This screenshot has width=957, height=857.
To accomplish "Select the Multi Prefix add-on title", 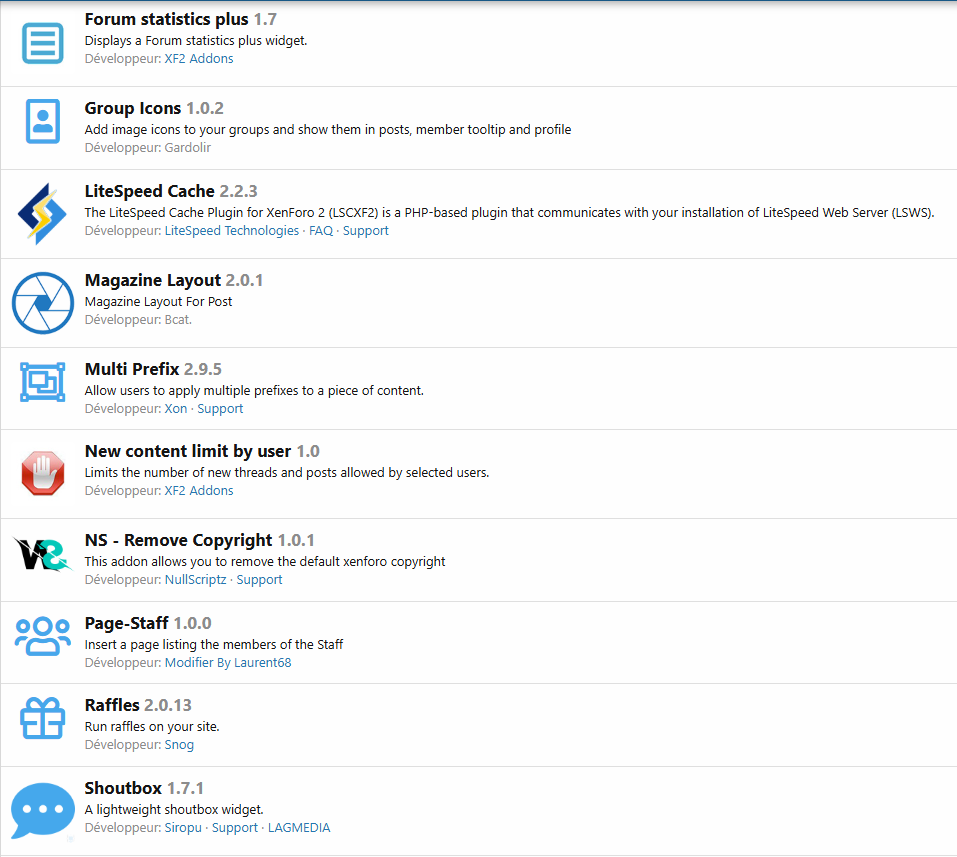I will point(132,369).
